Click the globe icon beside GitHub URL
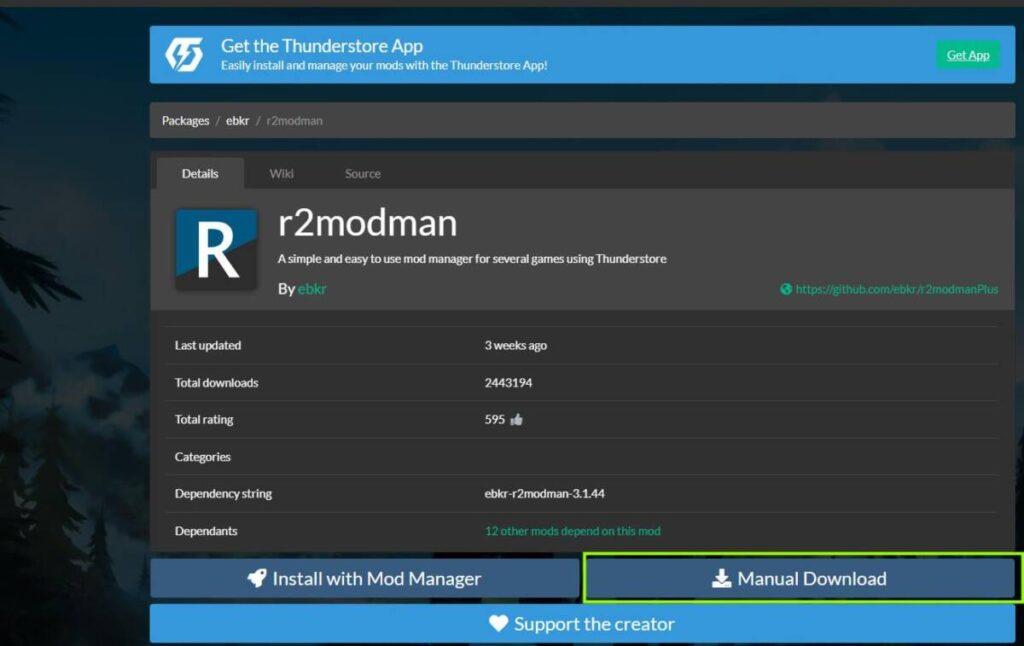 [786, 289]
